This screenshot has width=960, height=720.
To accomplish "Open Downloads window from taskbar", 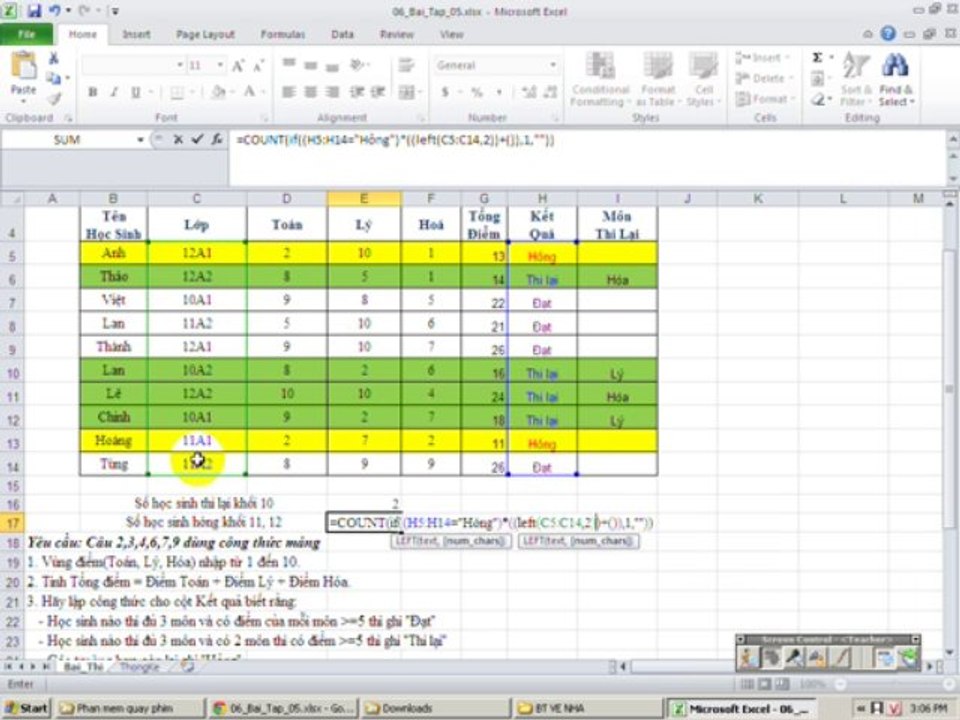I will point(435,708).
